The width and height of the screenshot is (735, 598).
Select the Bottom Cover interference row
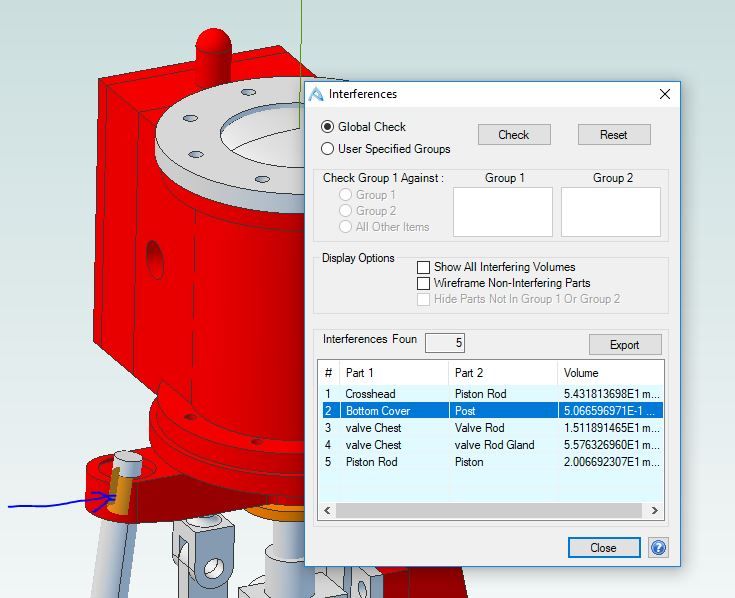[491, 411]
